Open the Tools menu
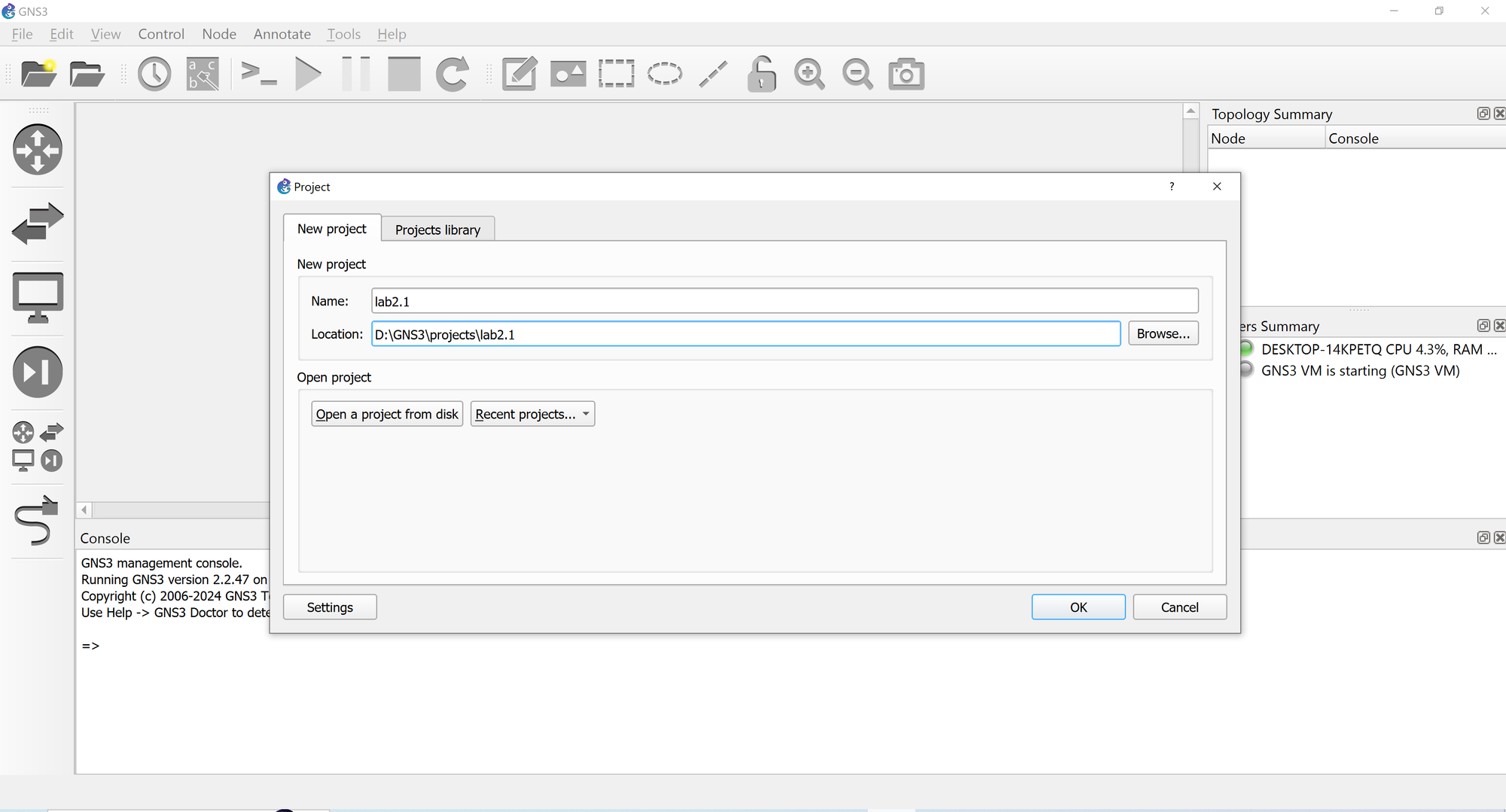Image resolution: width=1506 pixels, height=812 pixels. point(343,34)
